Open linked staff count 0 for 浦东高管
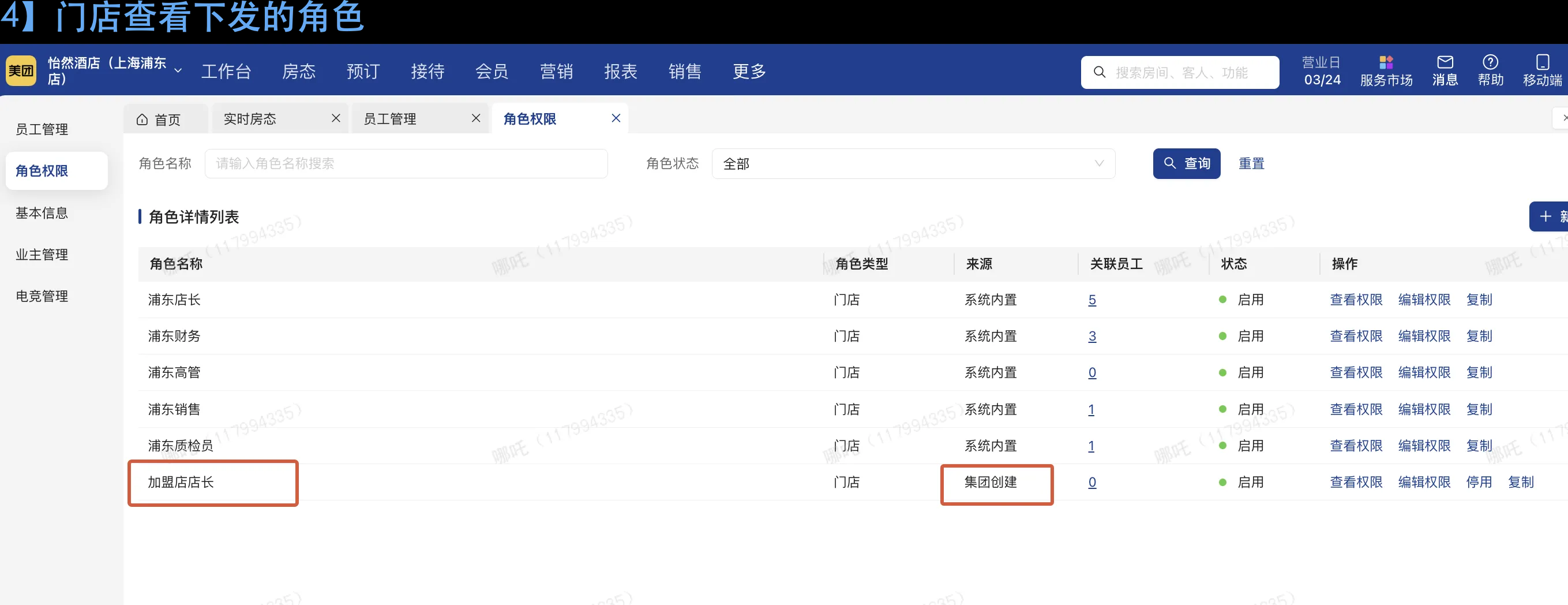This screenshot has height=605, width=1568. tap(1092, 372)
